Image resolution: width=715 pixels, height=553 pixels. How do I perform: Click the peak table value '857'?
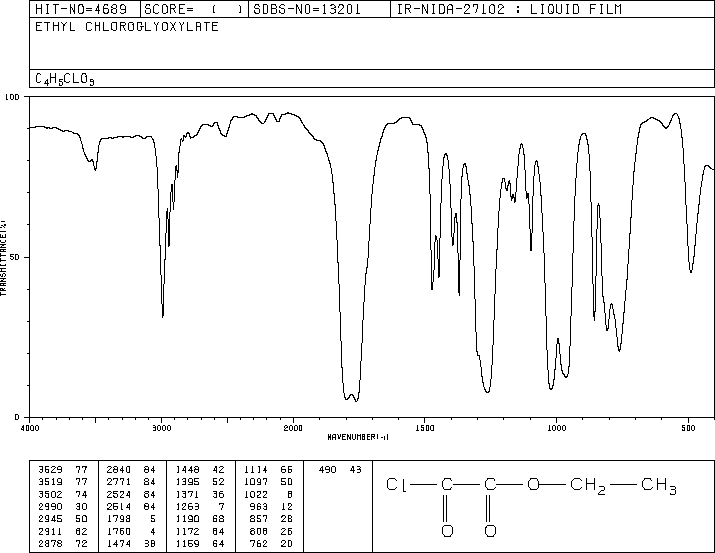click(x=258, y=519)
